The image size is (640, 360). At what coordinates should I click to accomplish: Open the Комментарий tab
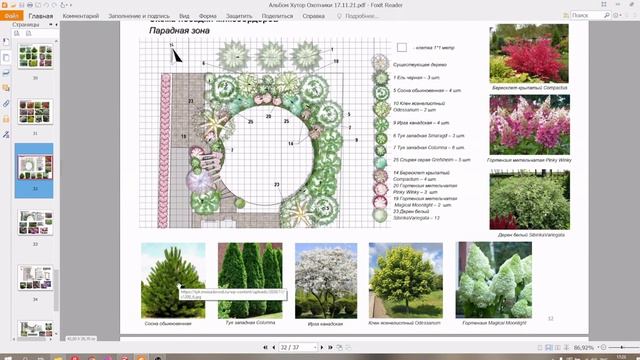click(81, 16)
